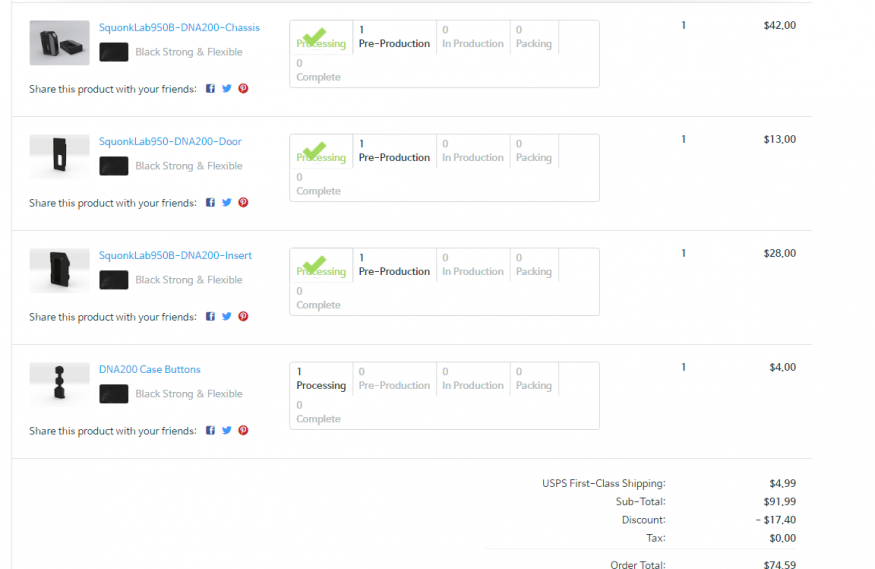Click black material swatch for Chassis
The height and width of the screenshot is (569, 875).
(x=114, y=52)
